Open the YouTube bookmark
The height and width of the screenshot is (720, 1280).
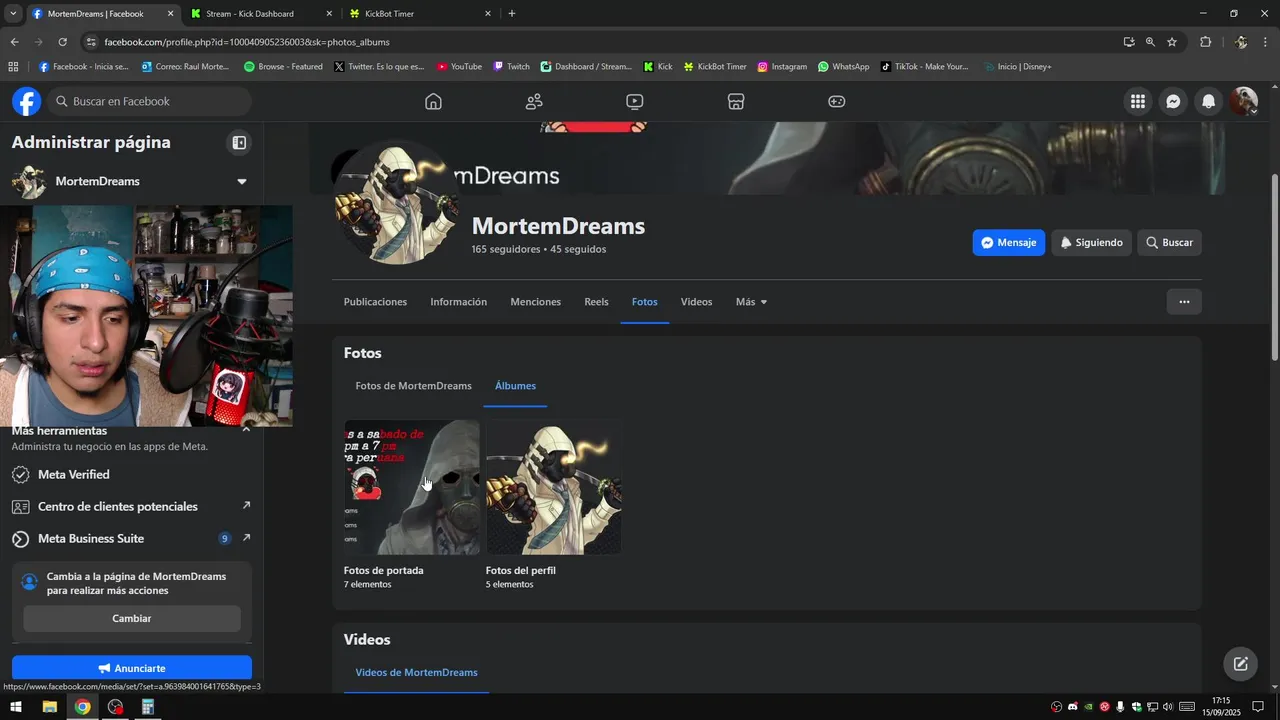click(x=459, y=67)
